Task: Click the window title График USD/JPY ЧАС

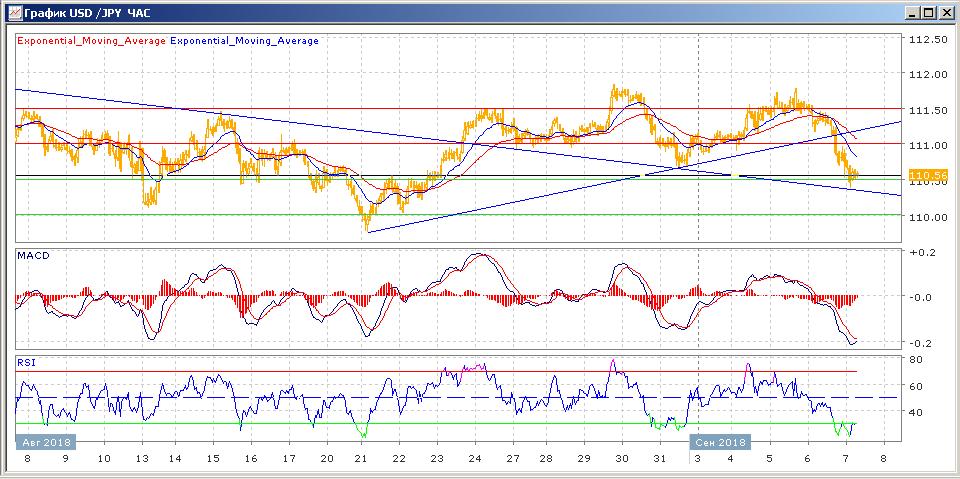Action: [89, 12]
